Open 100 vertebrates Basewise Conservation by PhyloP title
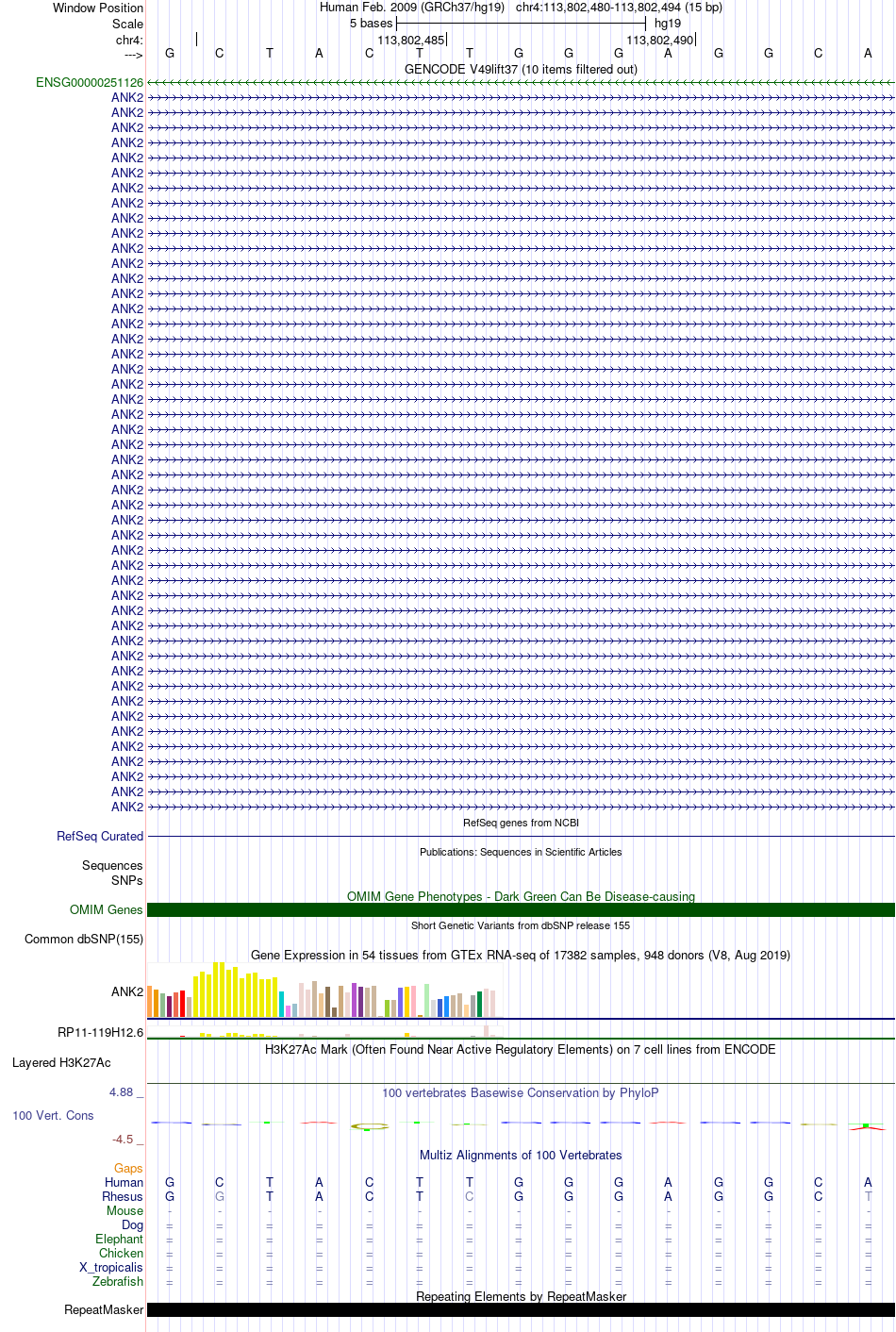This screenshot has width=896, height=1332. click(x=521, y=1092)
